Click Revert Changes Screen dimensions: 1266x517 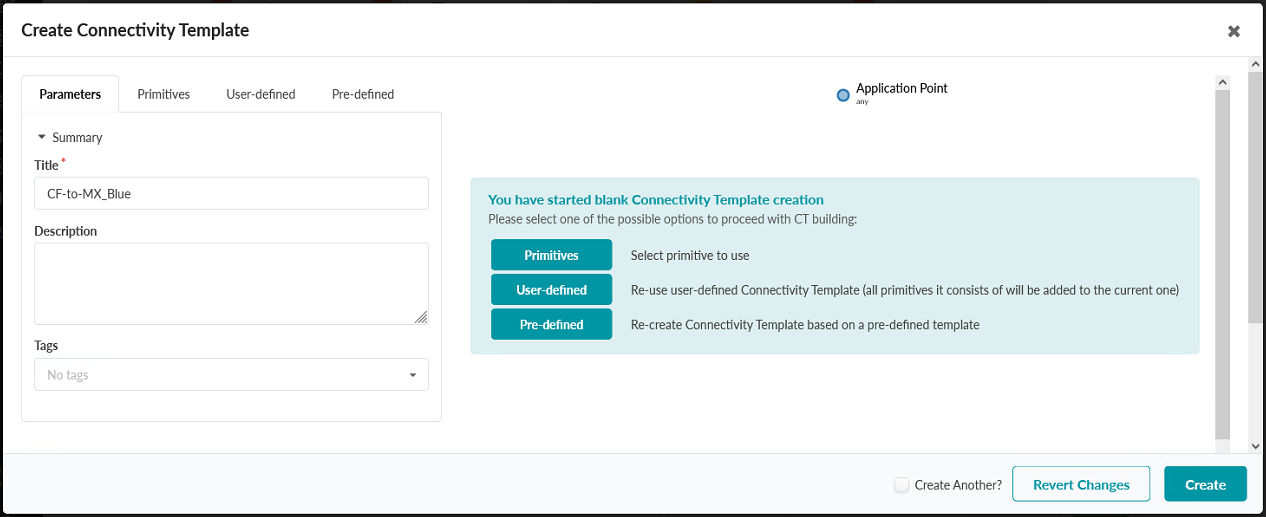coord(1081,485)
